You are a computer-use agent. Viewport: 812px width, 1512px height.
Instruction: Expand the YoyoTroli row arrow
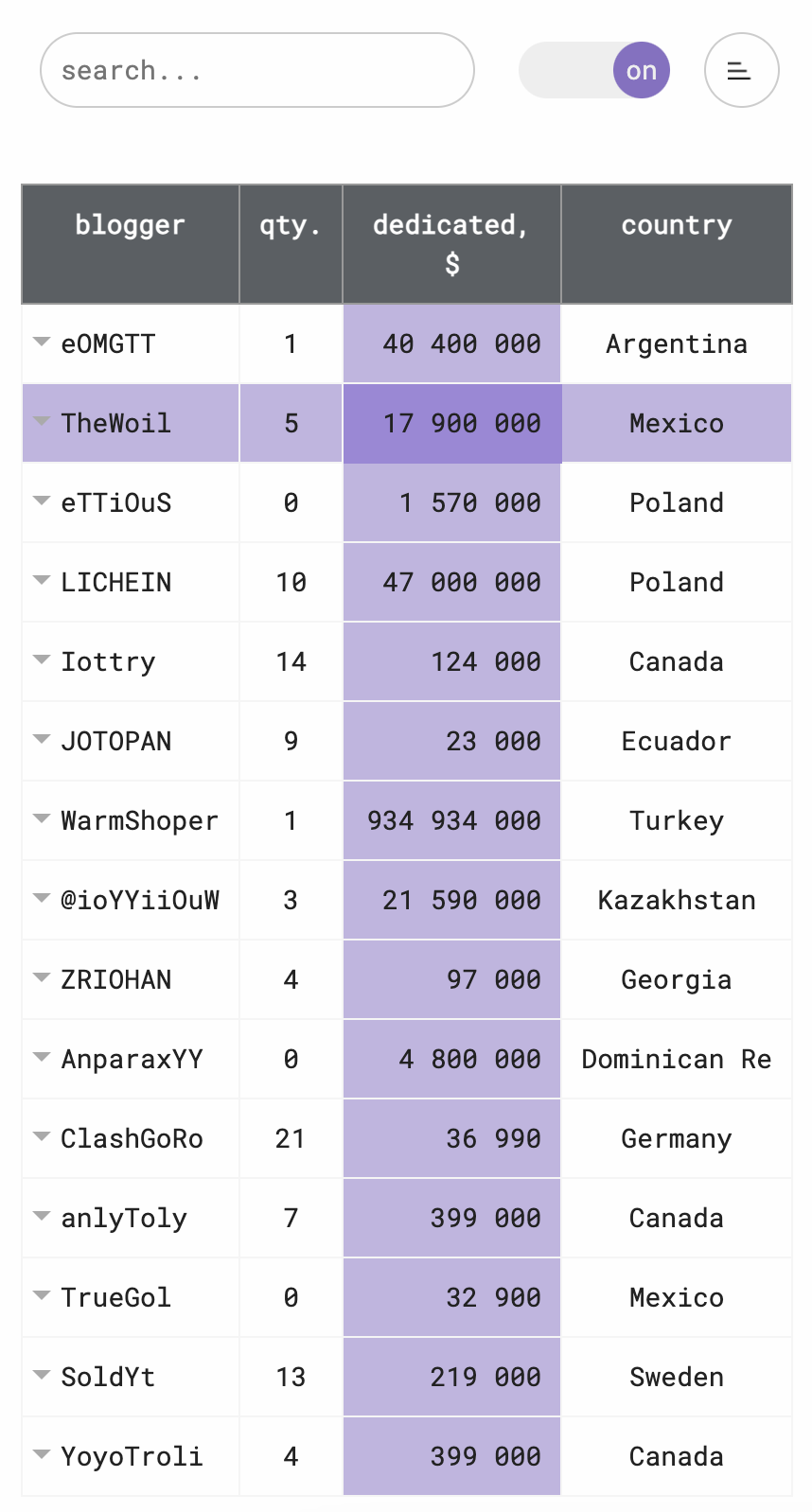point(41,1454)
